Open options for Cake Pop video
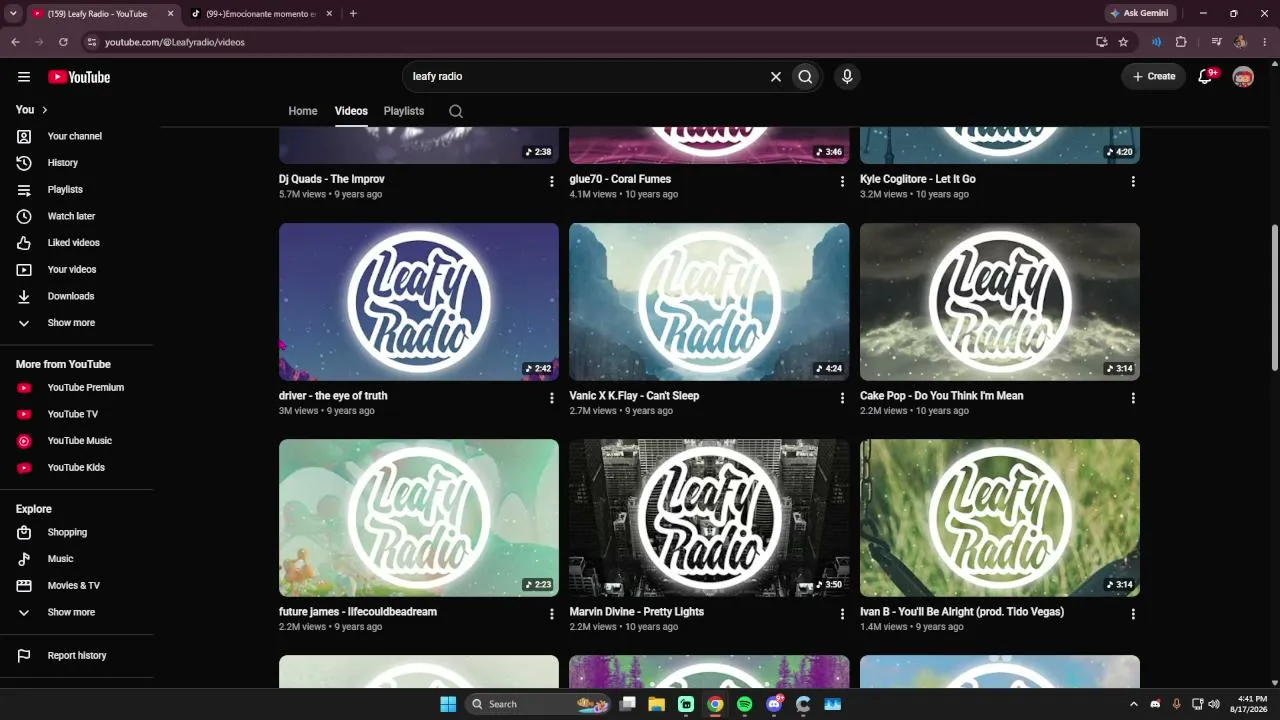Image resolution: width=1280 pixels, height=720 pixels. (1133, 398)
